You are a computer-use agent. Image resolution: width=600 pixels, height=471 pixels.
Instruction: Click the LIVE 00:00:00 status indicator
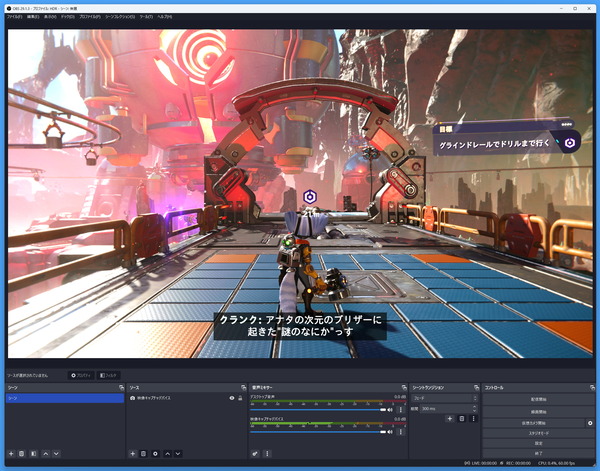pos(481,463)
